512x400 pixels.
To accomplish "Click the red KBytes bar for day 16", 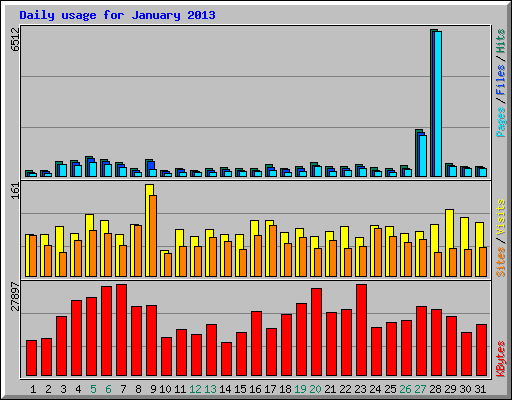I will click(256, 344).
